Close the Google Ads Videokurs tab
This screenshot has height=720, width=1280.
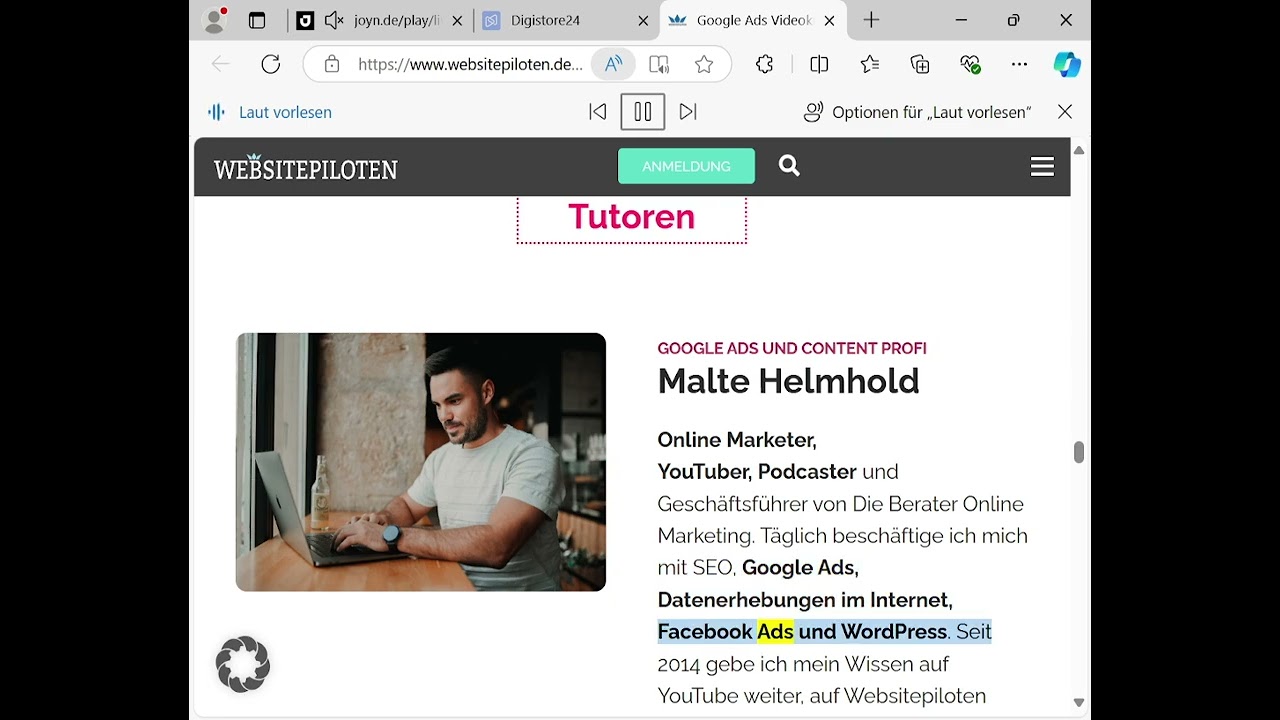tap(829, 20)
